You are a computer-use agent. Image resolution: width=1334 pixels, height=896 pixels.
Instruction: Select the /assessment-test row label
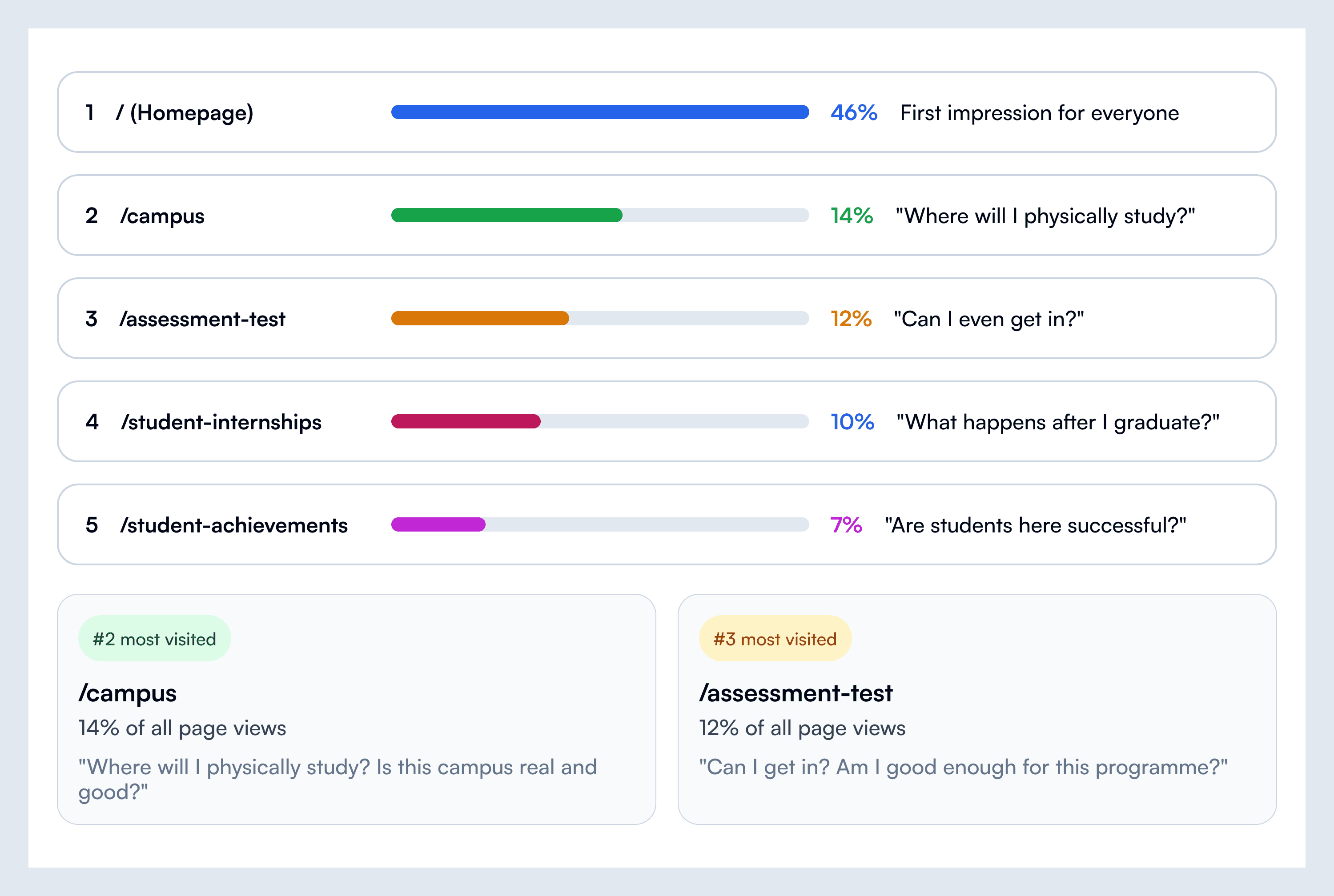(x=202, y=319)
